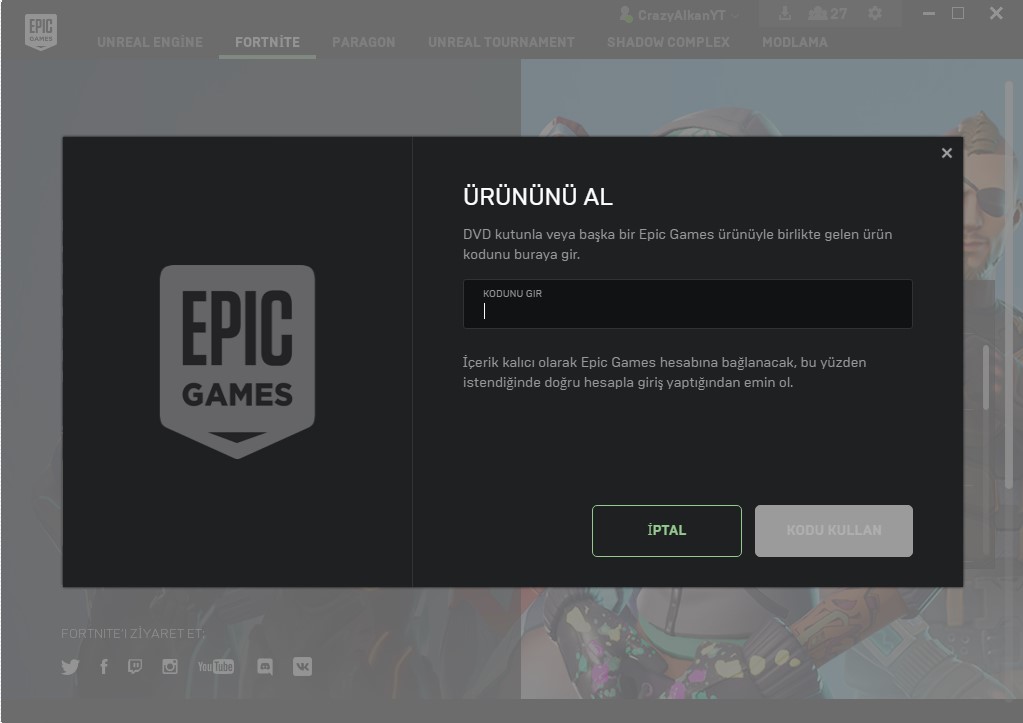Viewport: 1023px width, 723px height.
Task: Click the Kodu Kullan button
Action: pos(834,531)
